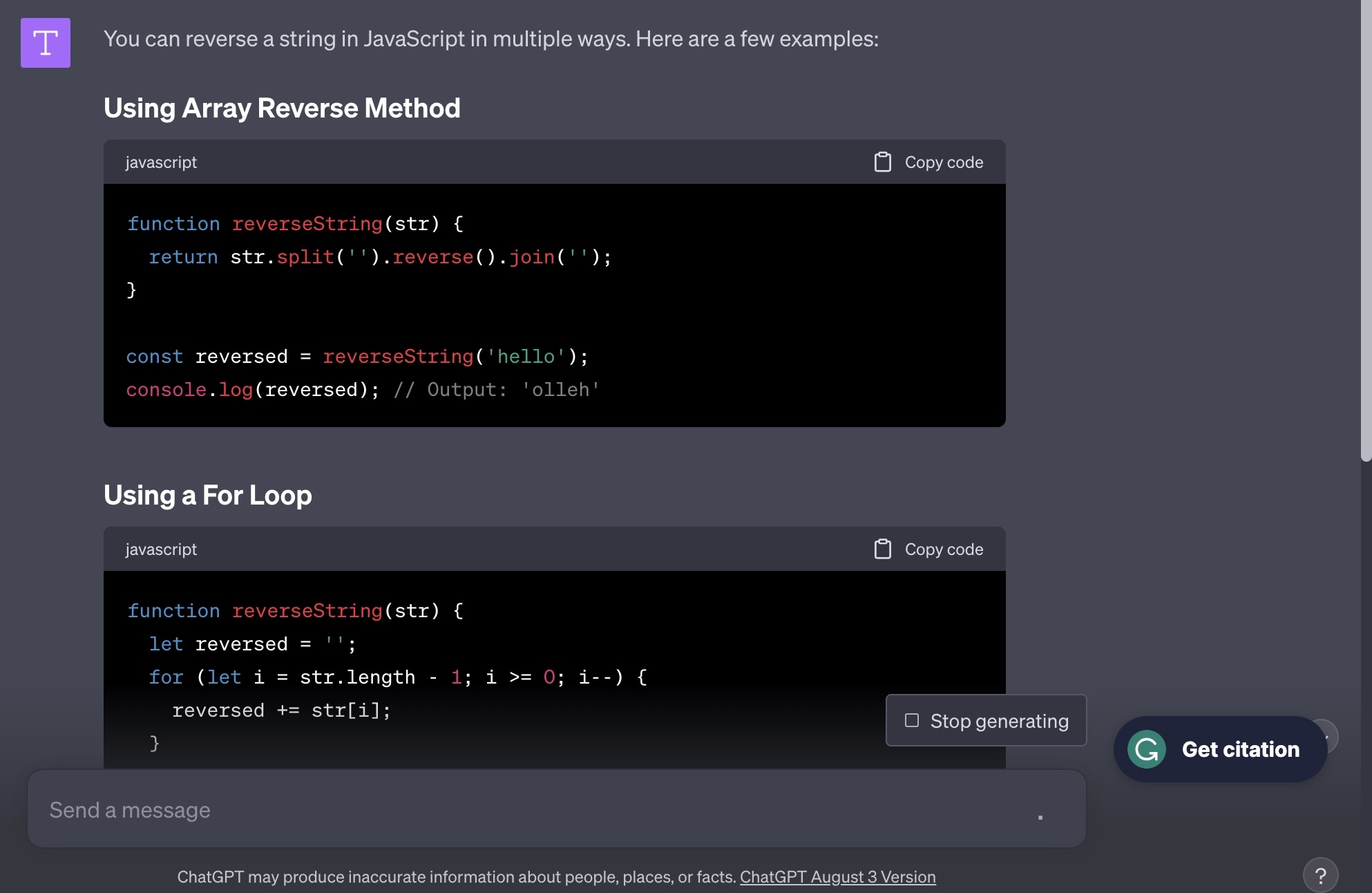Click the javascript label of For Loop block
The height and width of the screenshot is (893, 1372).
pos(161,549)
